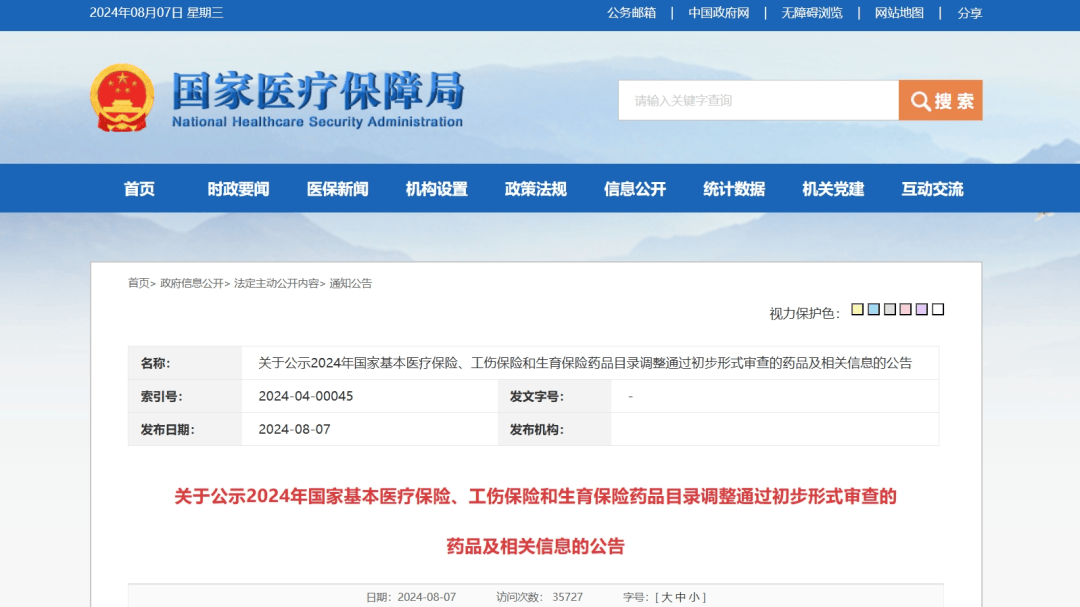This screenshot has height=607, width=1080.
Task: Click 首页 in the breadcrumb
Action: (x=138, y=283)
